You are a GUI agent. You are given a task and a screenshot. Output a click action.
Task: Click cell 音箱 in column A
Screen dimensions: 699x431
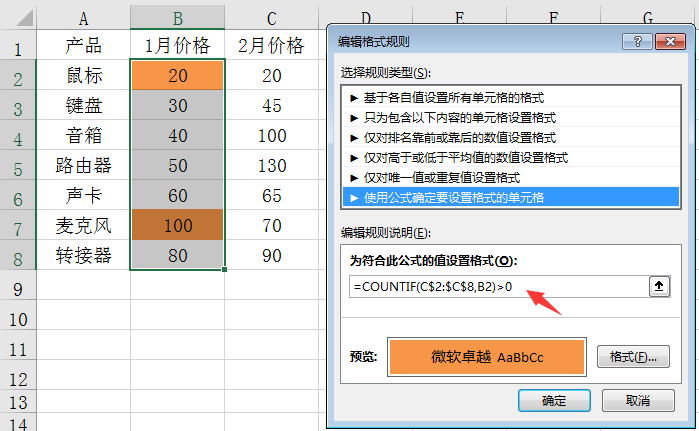click(83, 135)
